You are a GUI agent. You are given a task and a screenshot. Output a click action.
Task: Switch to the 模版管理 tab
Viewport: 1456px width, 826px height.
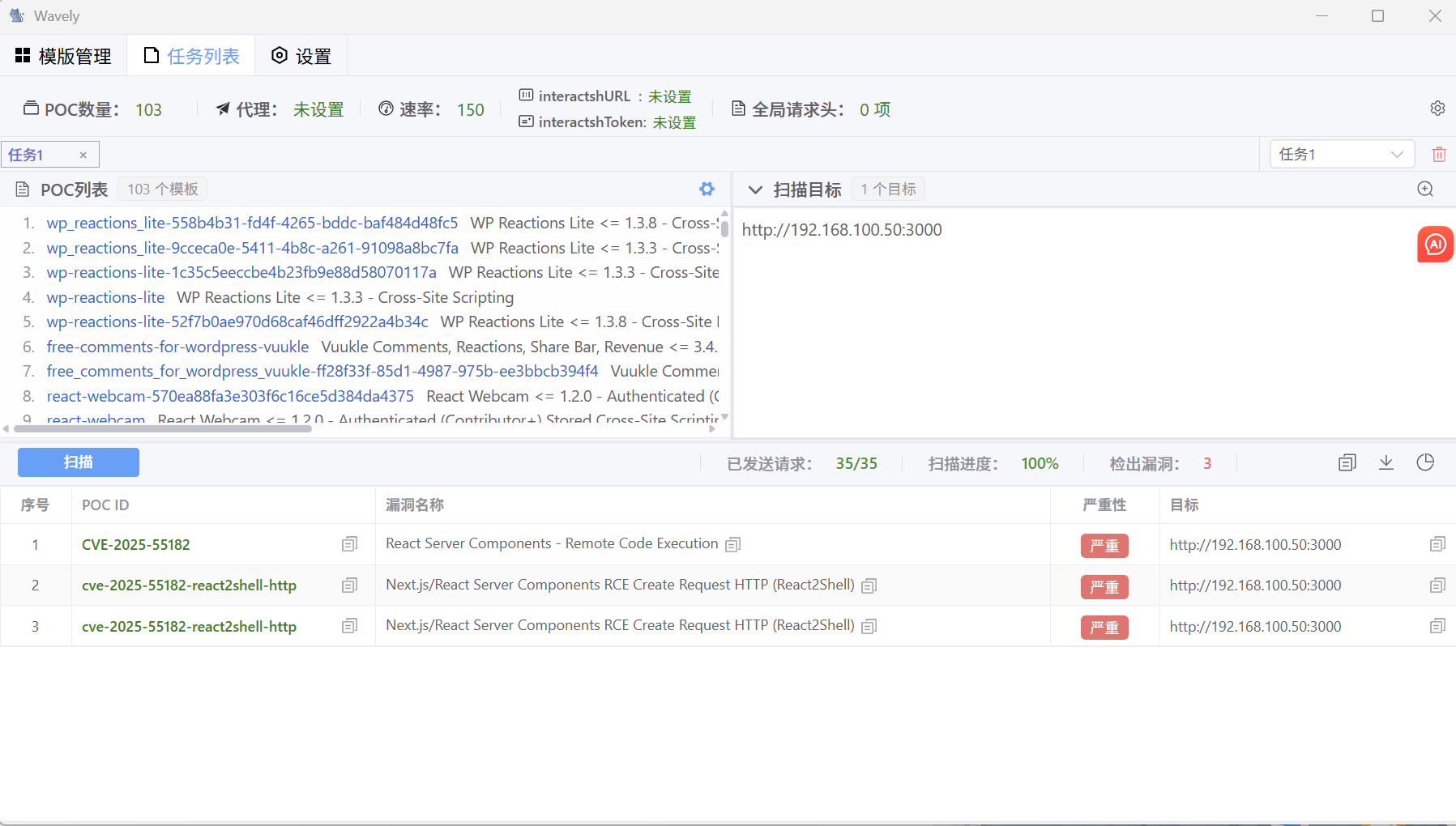click(63, 56)
